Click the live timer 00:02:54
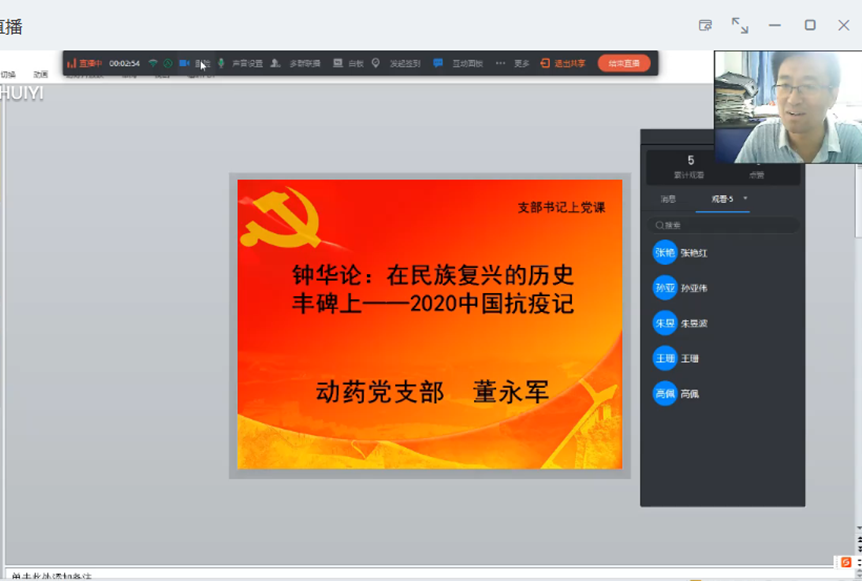The width and height of the screenshot is (862, 581). pyautogui.click(x=124, y=63)
